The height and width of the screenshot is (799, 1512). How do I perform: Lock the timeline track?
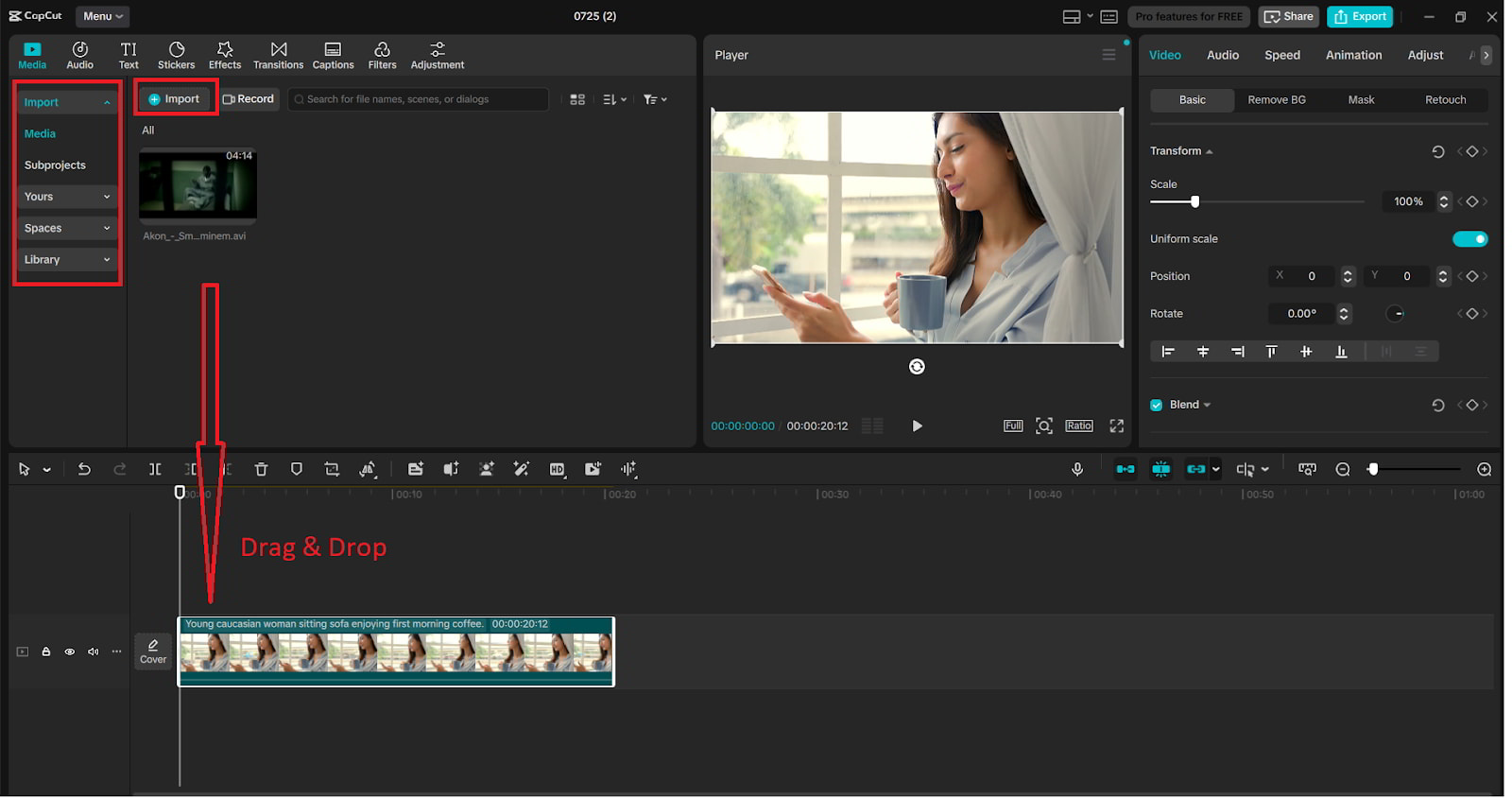[45, 651]
